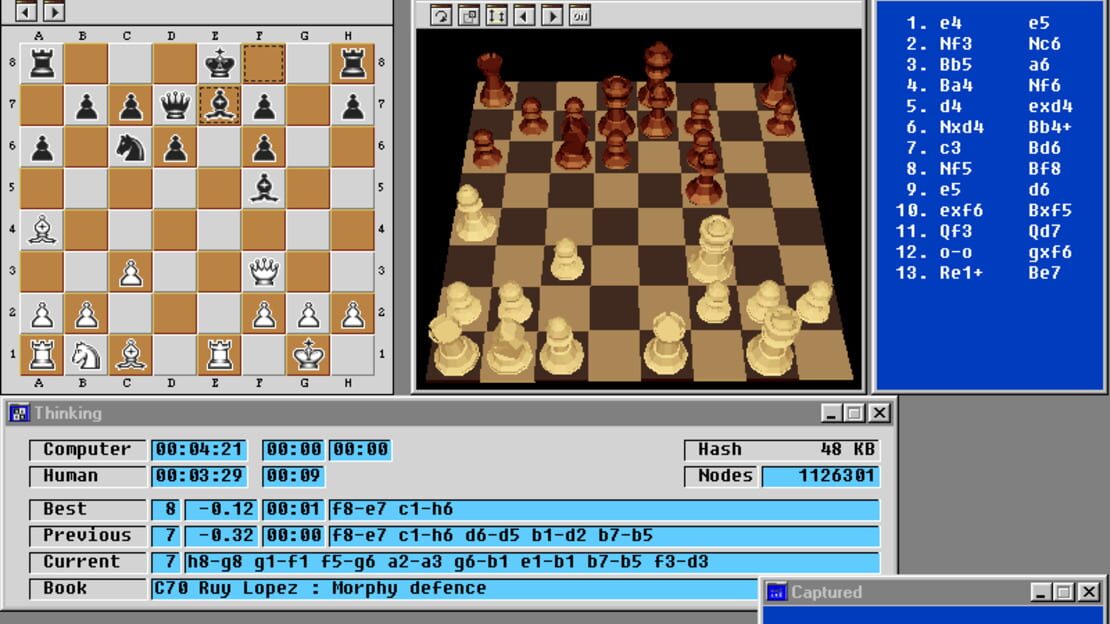Click move 'Nf5' in move list
The height and width of the screenshot is (624, 1110).
tap(956, 169)
